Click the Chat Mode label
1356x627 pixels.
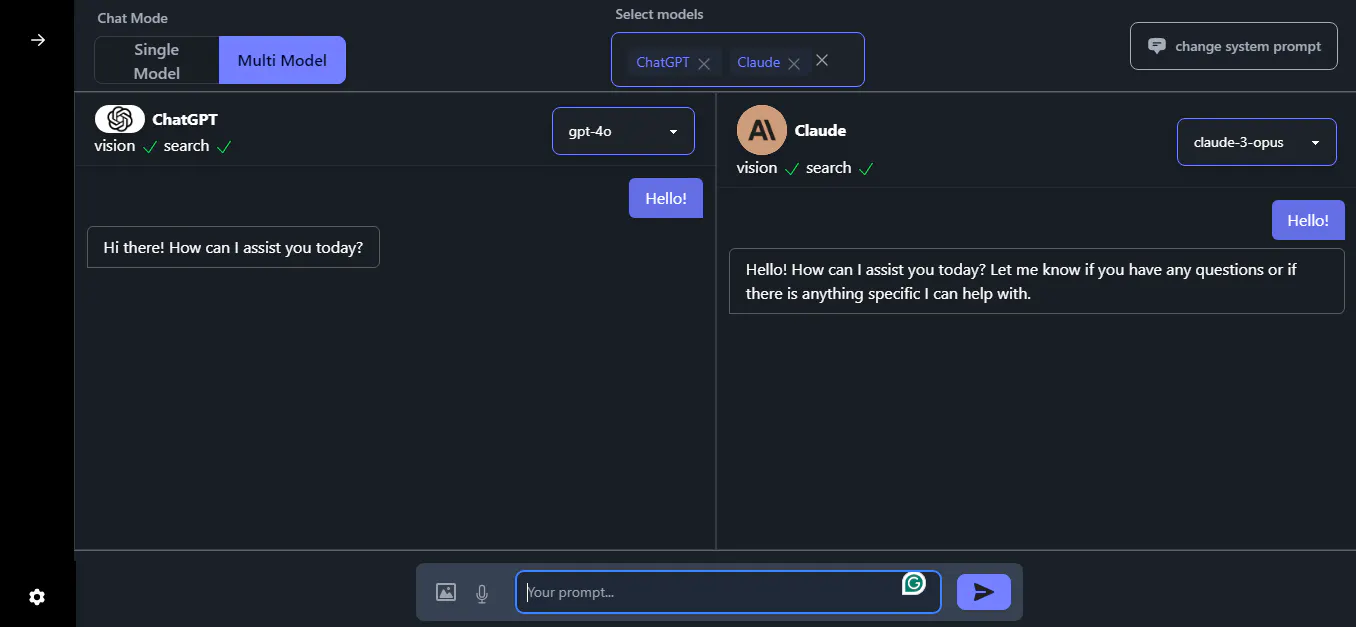(133, 18)
